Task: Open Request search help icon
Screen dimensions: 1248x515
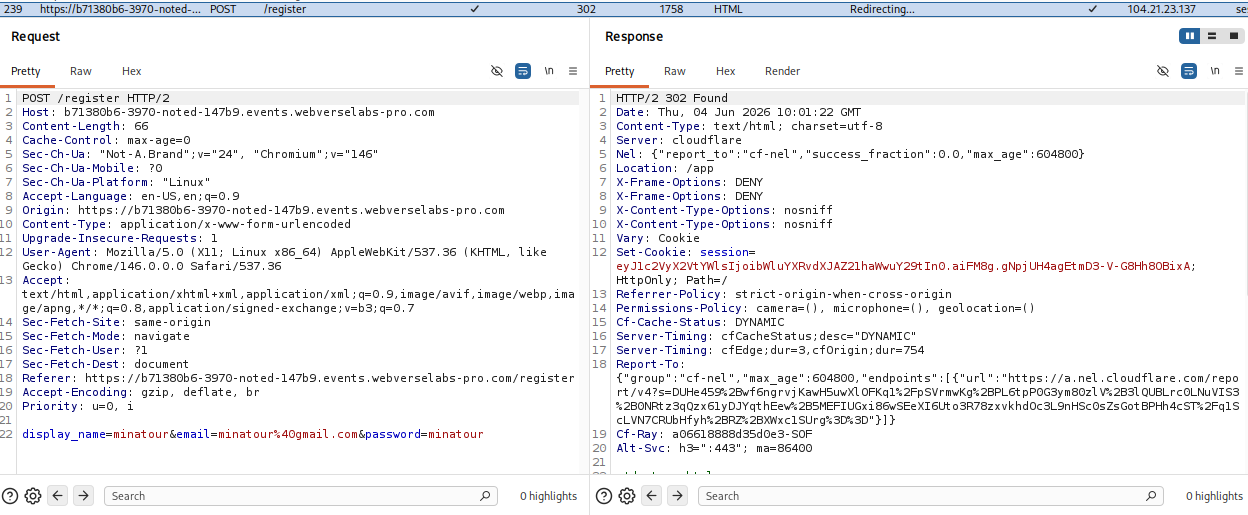Action: 10,496
